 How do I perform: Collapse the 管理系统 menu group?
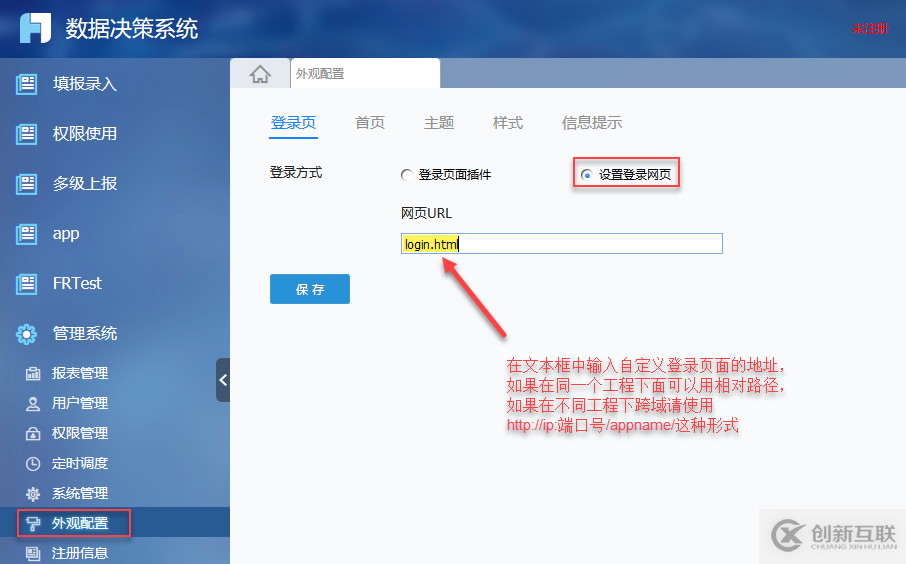[84, 334]
